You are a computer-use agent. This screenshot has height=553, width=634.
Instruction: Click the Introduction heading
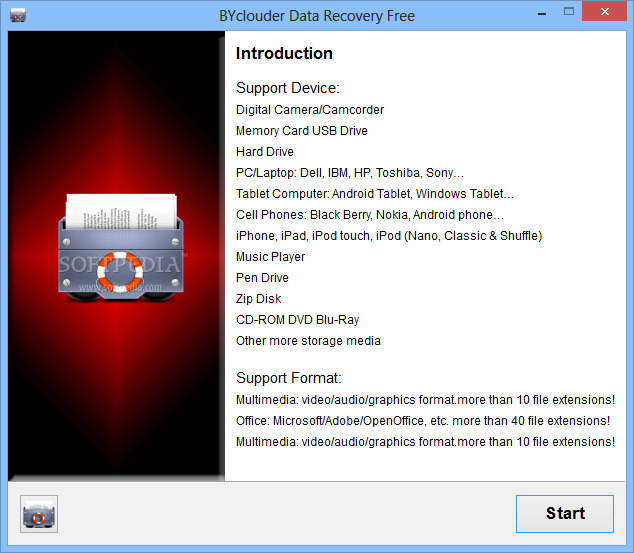284,53
